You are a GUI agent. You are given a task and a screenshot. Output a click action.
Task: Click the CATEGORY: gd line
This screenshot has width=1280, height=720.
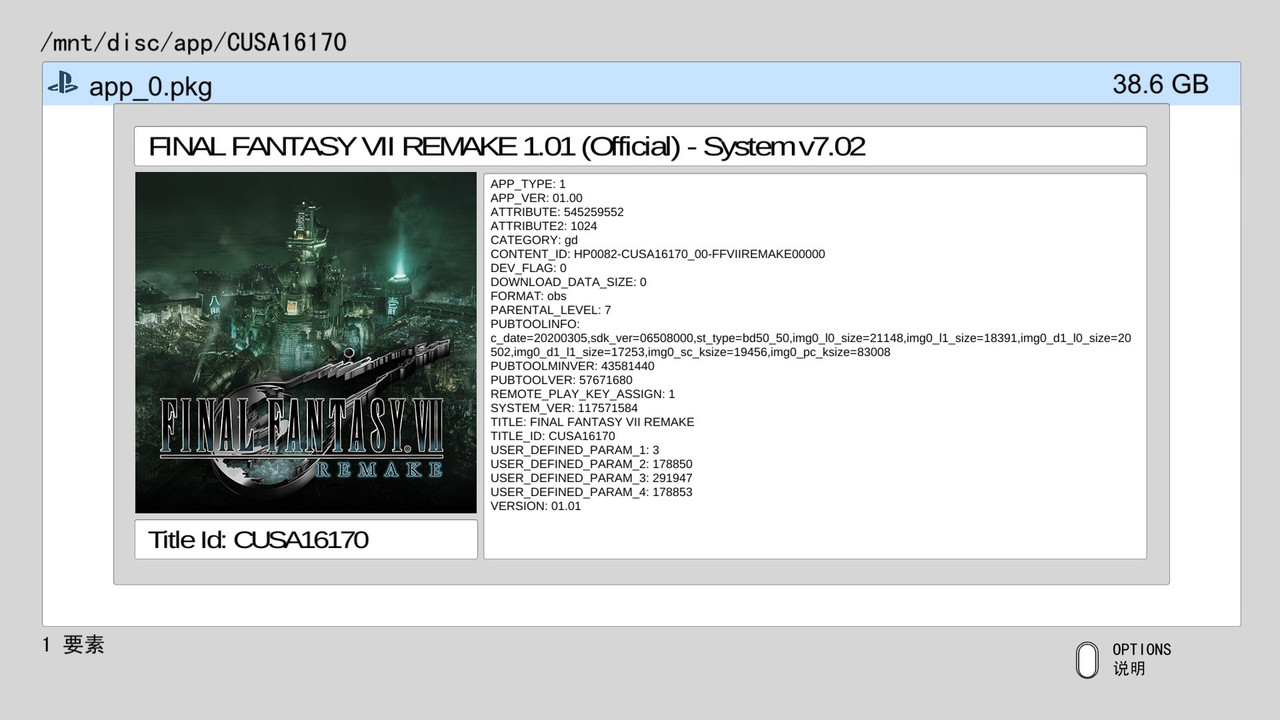point(534,240)
